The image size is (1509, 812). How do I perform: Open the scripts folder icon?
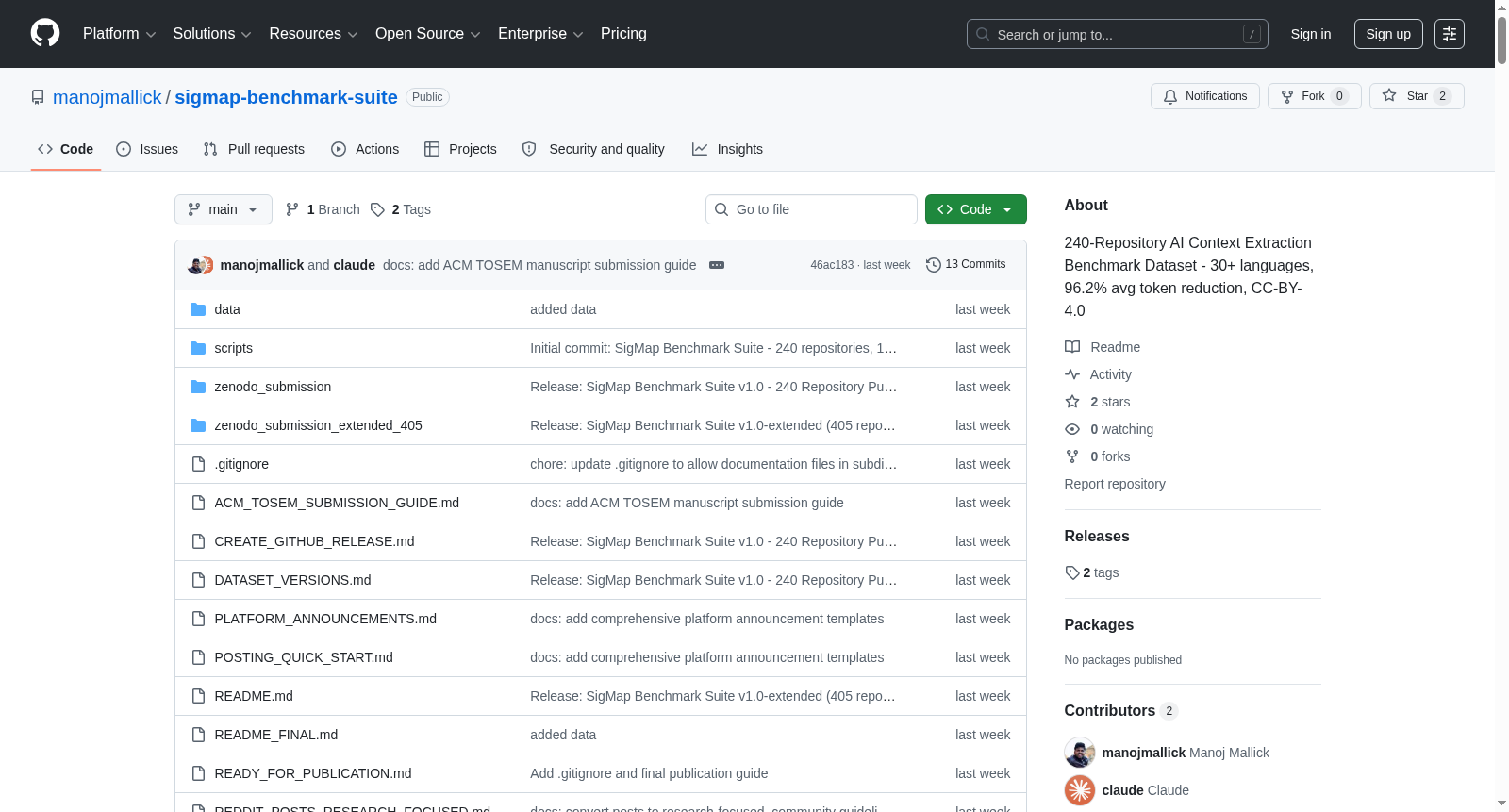coord(198,348)
